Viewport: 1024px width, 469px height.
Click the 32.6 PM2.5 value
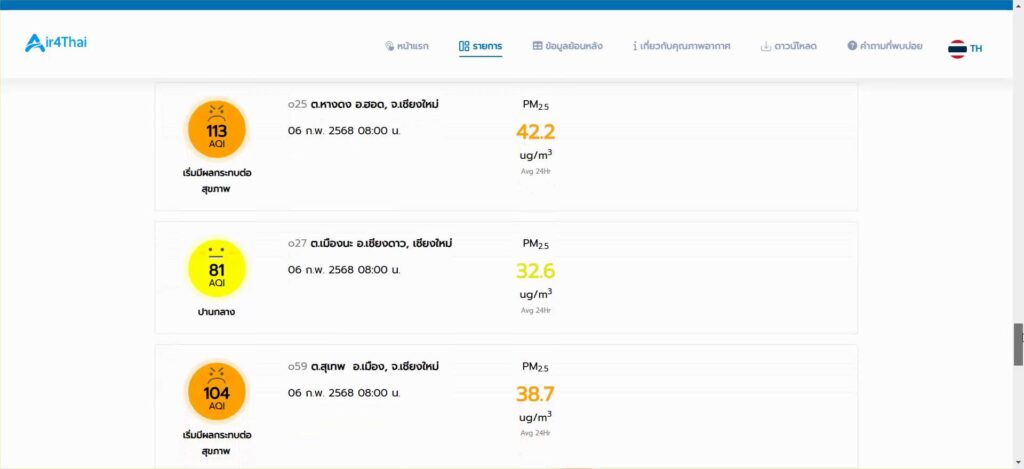coord(536,271)
